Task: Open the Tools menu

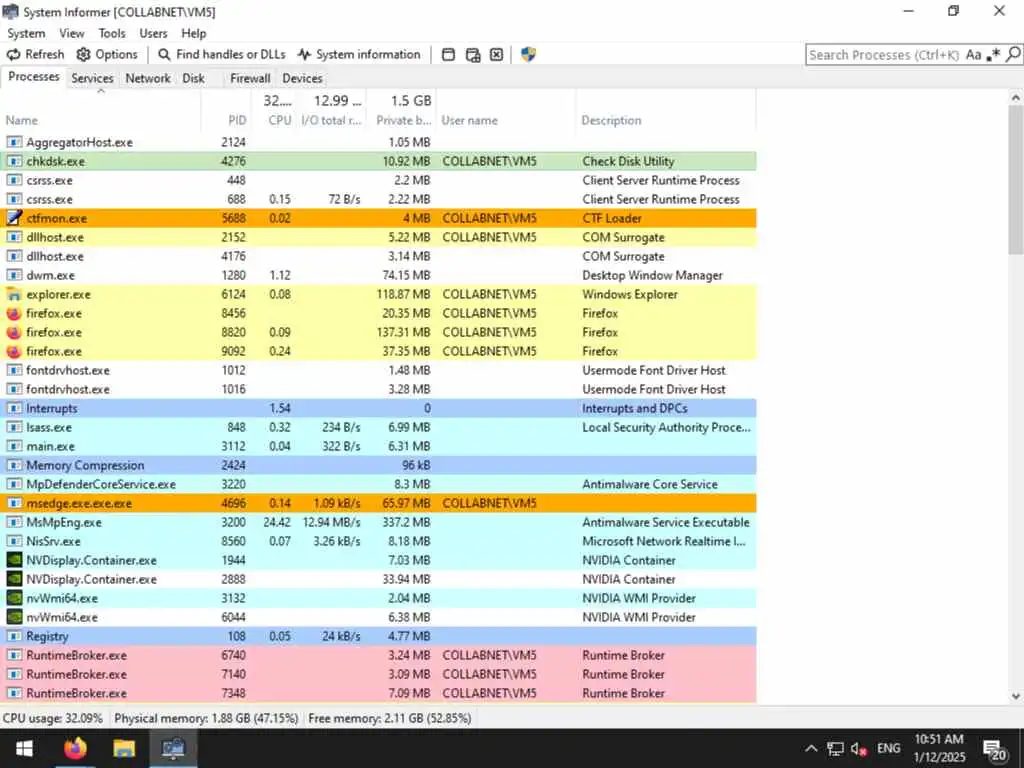Action: 112,33
